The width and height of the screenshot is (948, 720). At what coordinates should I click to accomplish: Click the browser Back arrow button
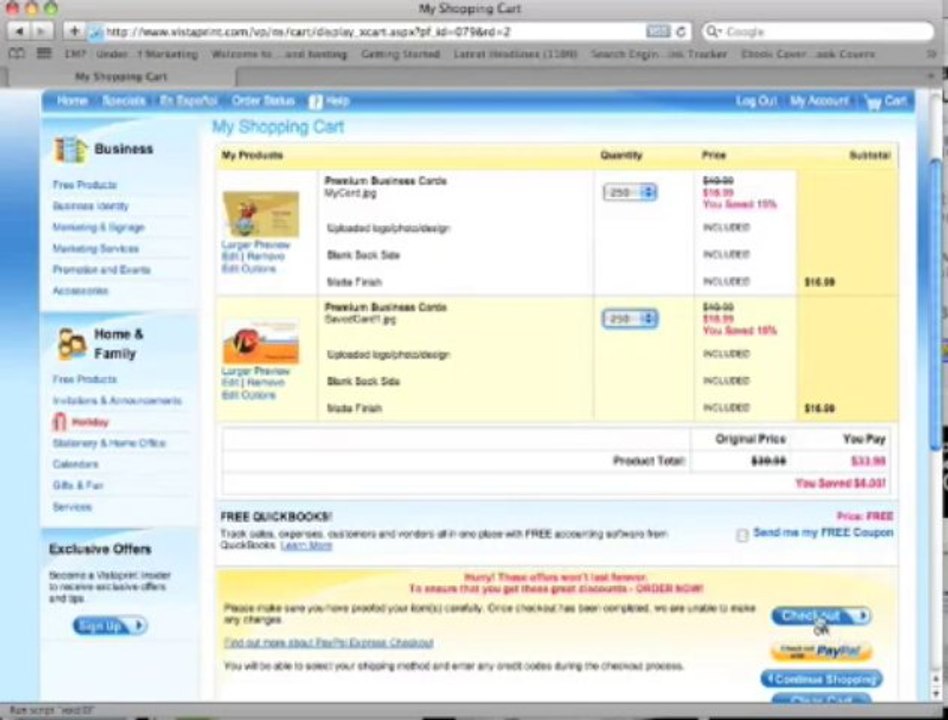pos(19,31)
